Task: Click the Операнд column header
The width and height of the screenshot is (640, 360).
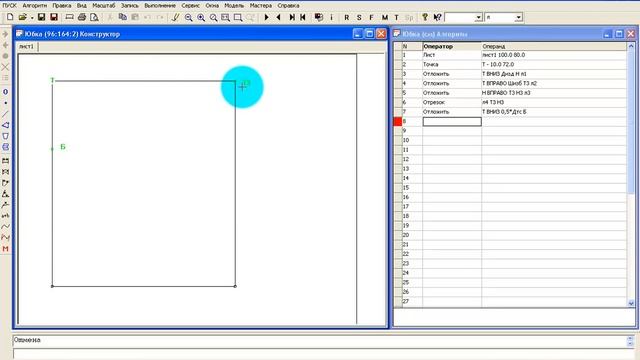Action: pyautogui.click(x=554, y=46)
